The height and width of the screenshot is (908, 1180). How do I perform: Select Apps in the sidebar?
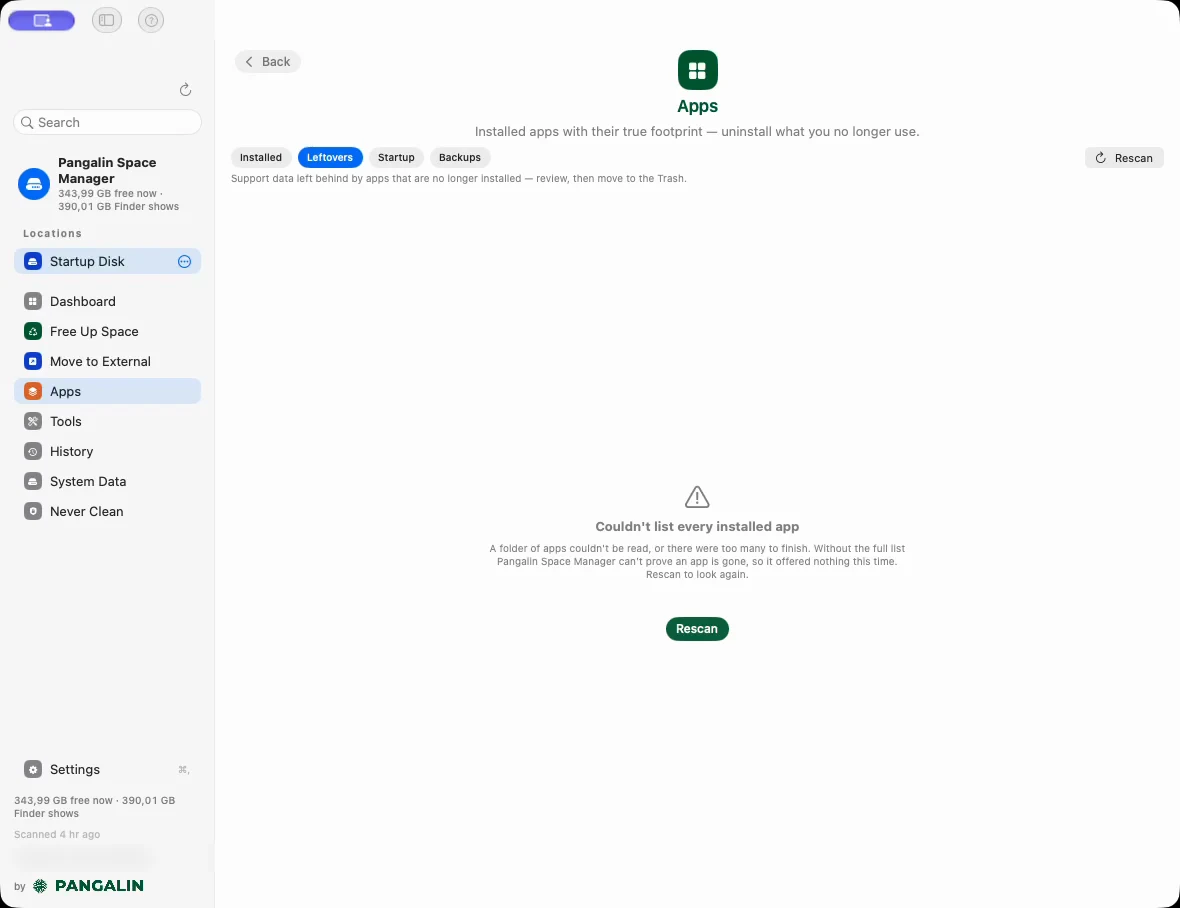tap(108, 391)
